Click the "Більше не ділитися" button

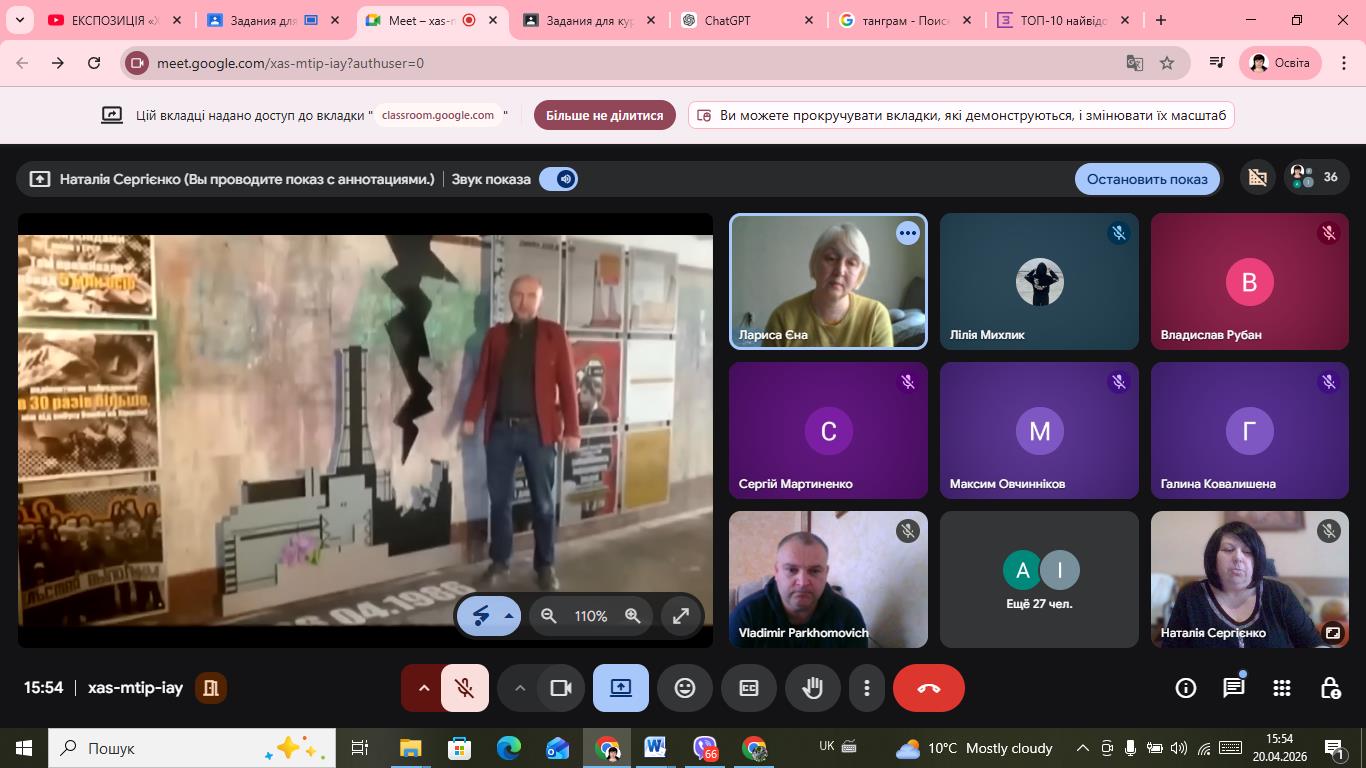coord(604,115)
